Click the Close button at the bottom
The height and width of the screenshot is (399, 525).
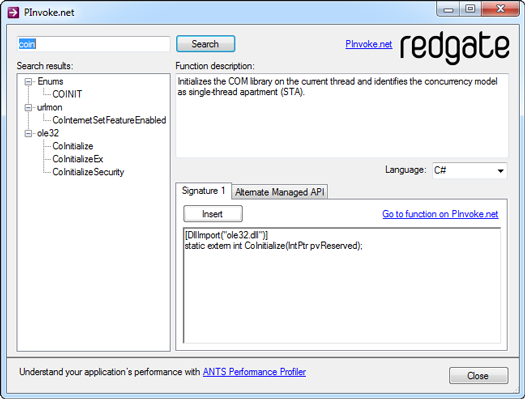[478, 376]
